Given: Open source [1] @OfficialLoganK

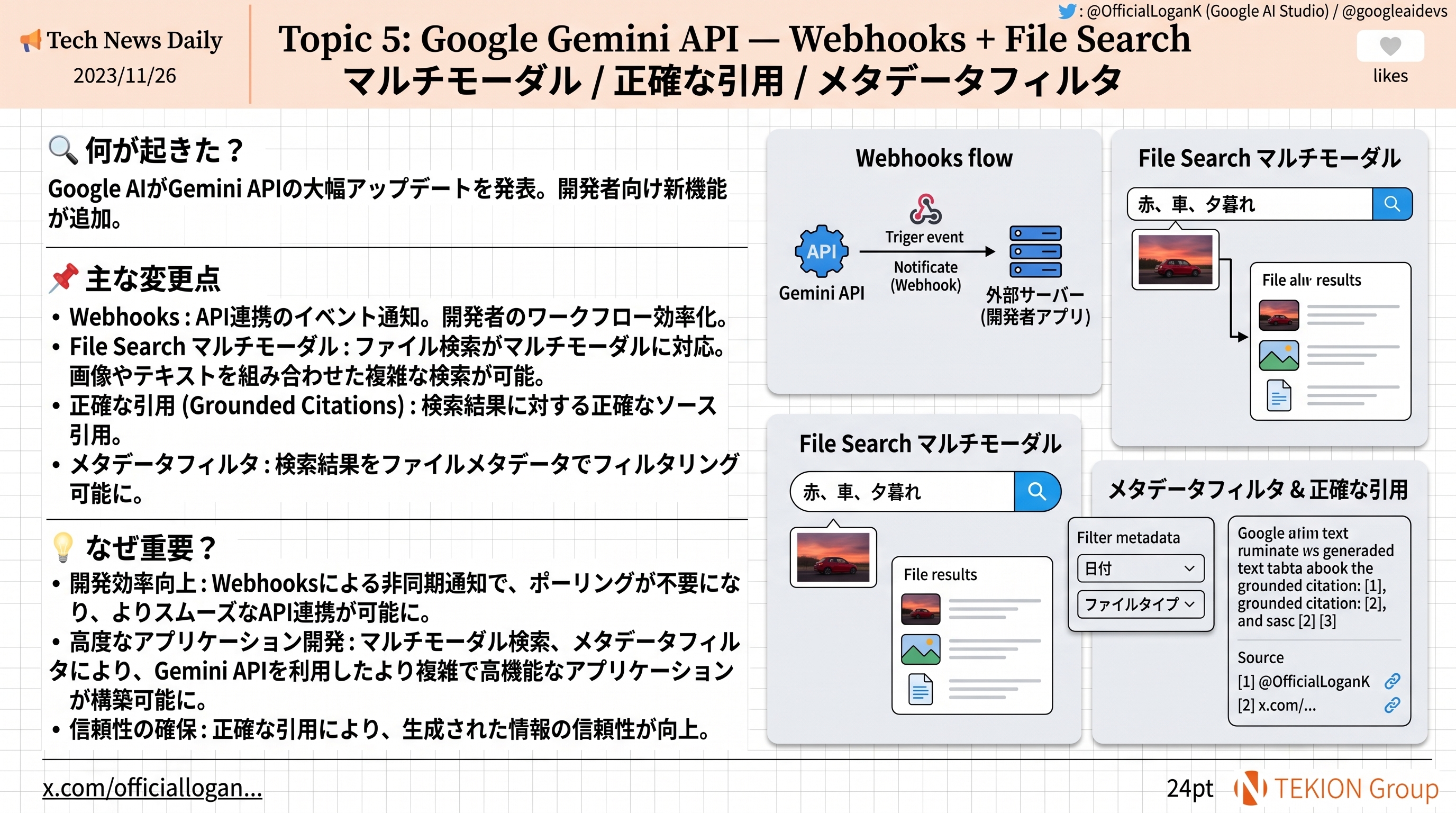Looking at the screenshot, I should (x=1304, y=681).
